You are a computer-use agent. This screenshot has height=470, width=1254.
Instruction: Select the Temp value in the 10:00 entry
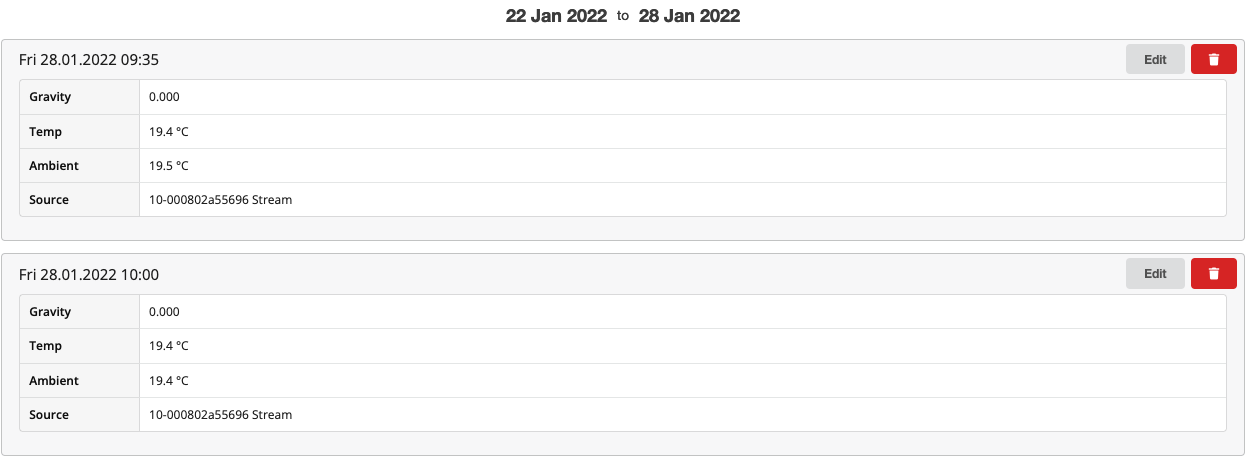(x=169, y=346)
